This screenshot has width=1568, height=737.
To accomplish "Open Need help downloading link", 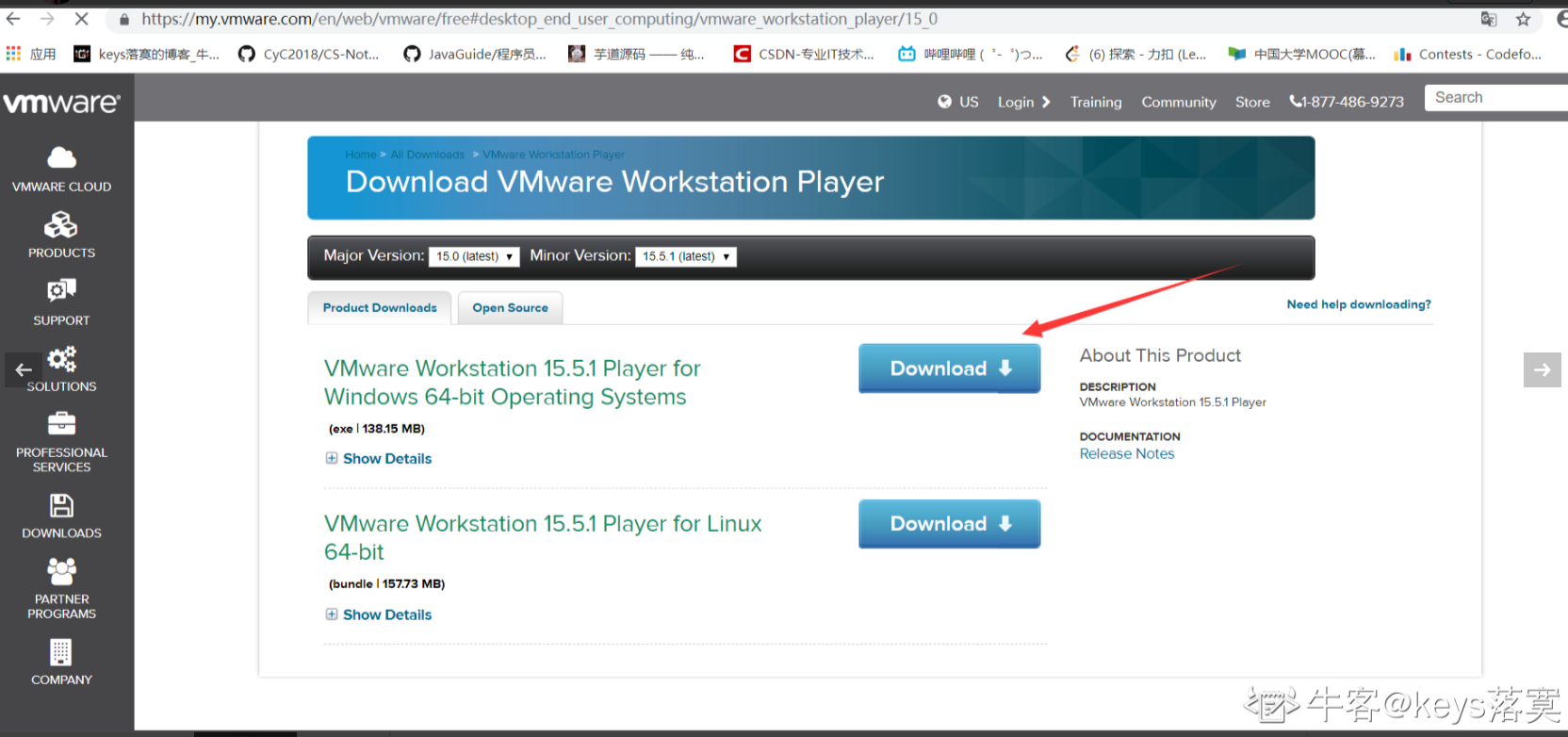I will (1359, 304).
